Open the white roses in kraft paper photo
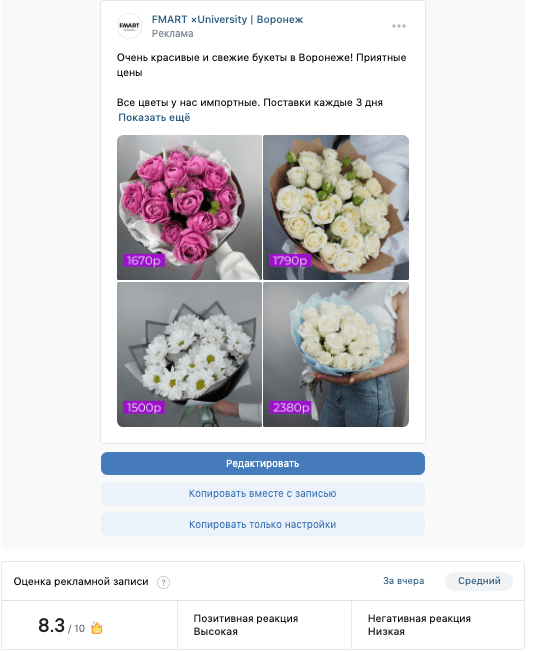Image resolution: width=535 pixels, height=652 pixels. 336,207
